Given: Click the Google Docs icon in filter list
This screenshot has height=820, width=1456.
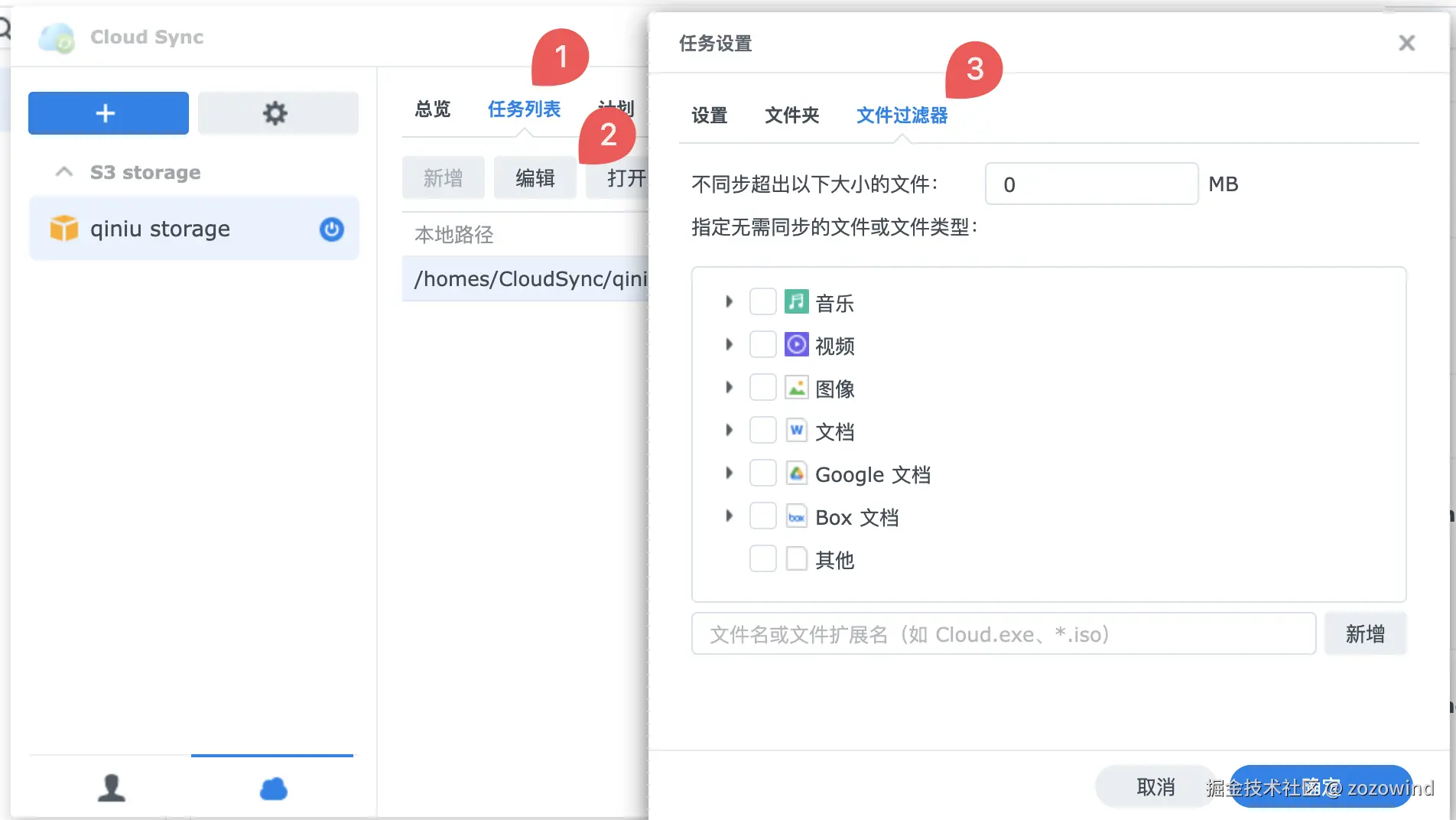Looking at the screenshot, I should 796,473.
